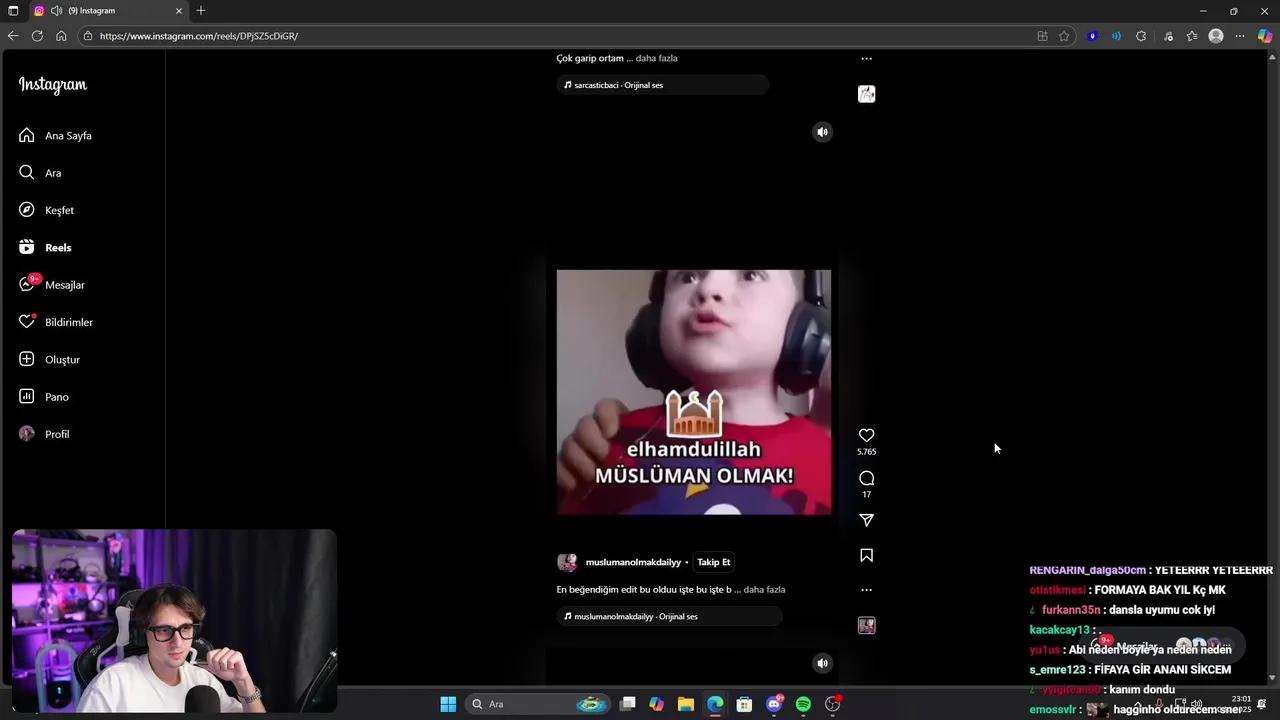
Task: Open Profil page
Action: pyautogui.click(x=43, y=434)
